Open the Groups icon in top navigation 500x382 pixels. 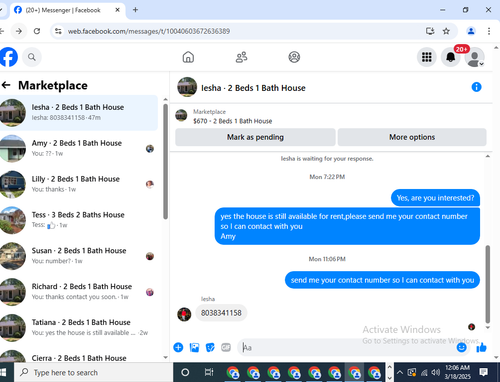[294, 57]
